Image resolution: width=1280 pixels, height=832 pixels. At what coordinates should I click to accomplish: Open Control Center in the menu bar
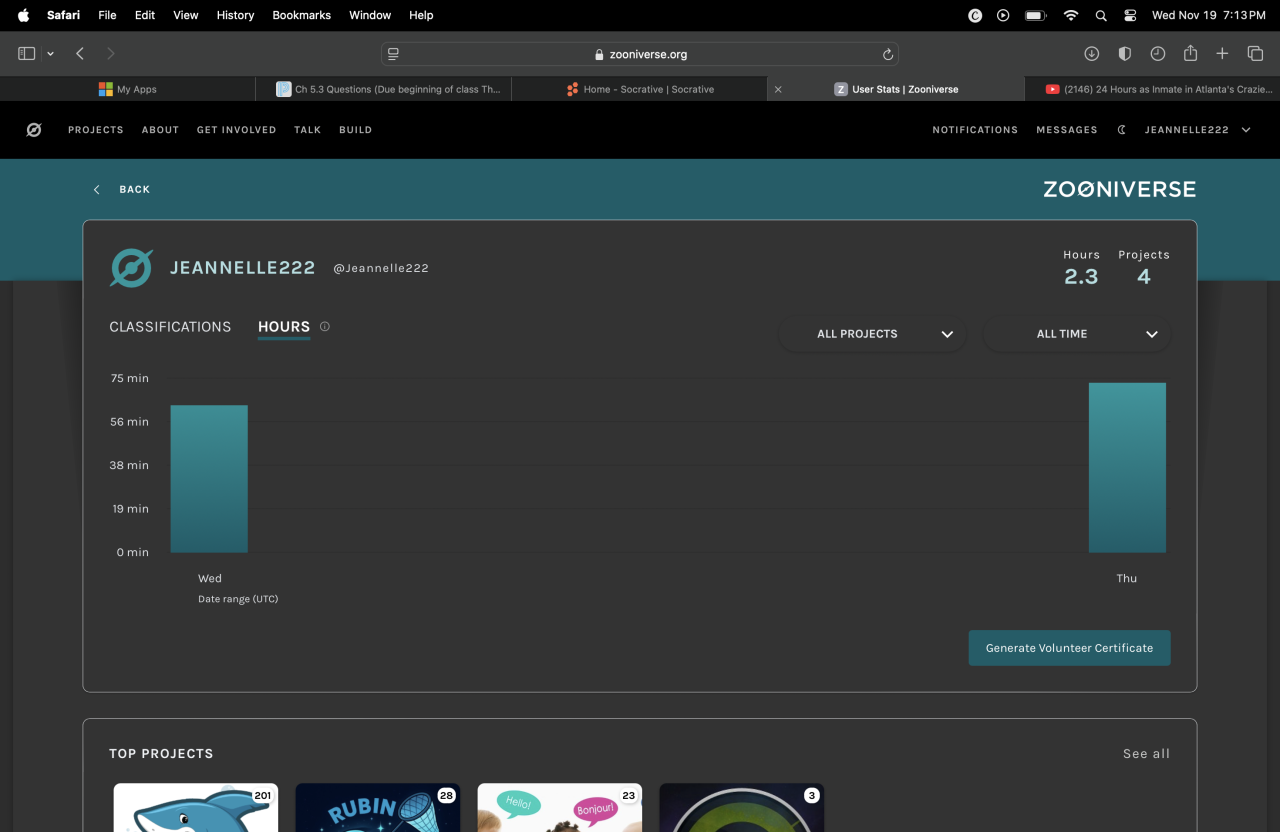[x=1130, y=15]
